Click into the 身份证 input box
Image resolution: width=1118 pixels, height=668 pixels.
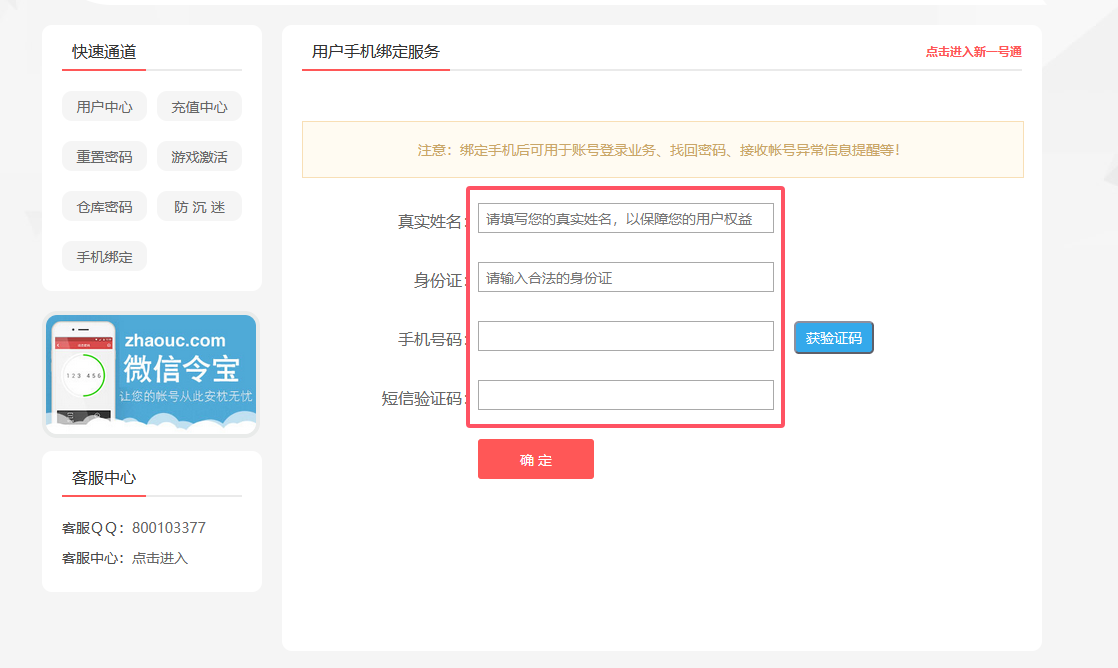tap(625, 278)
